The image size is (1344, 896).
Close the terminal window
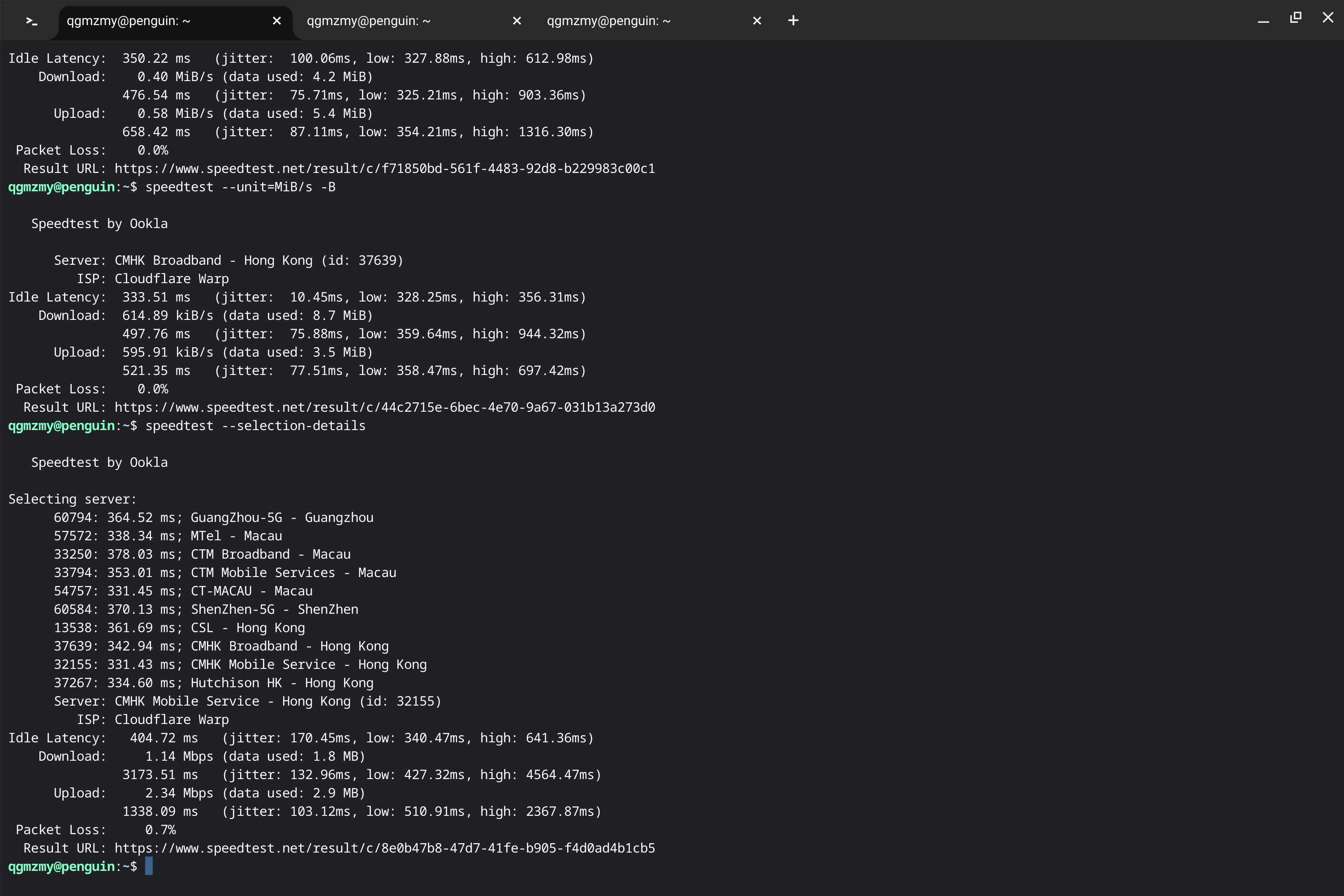click(1328, 18)
